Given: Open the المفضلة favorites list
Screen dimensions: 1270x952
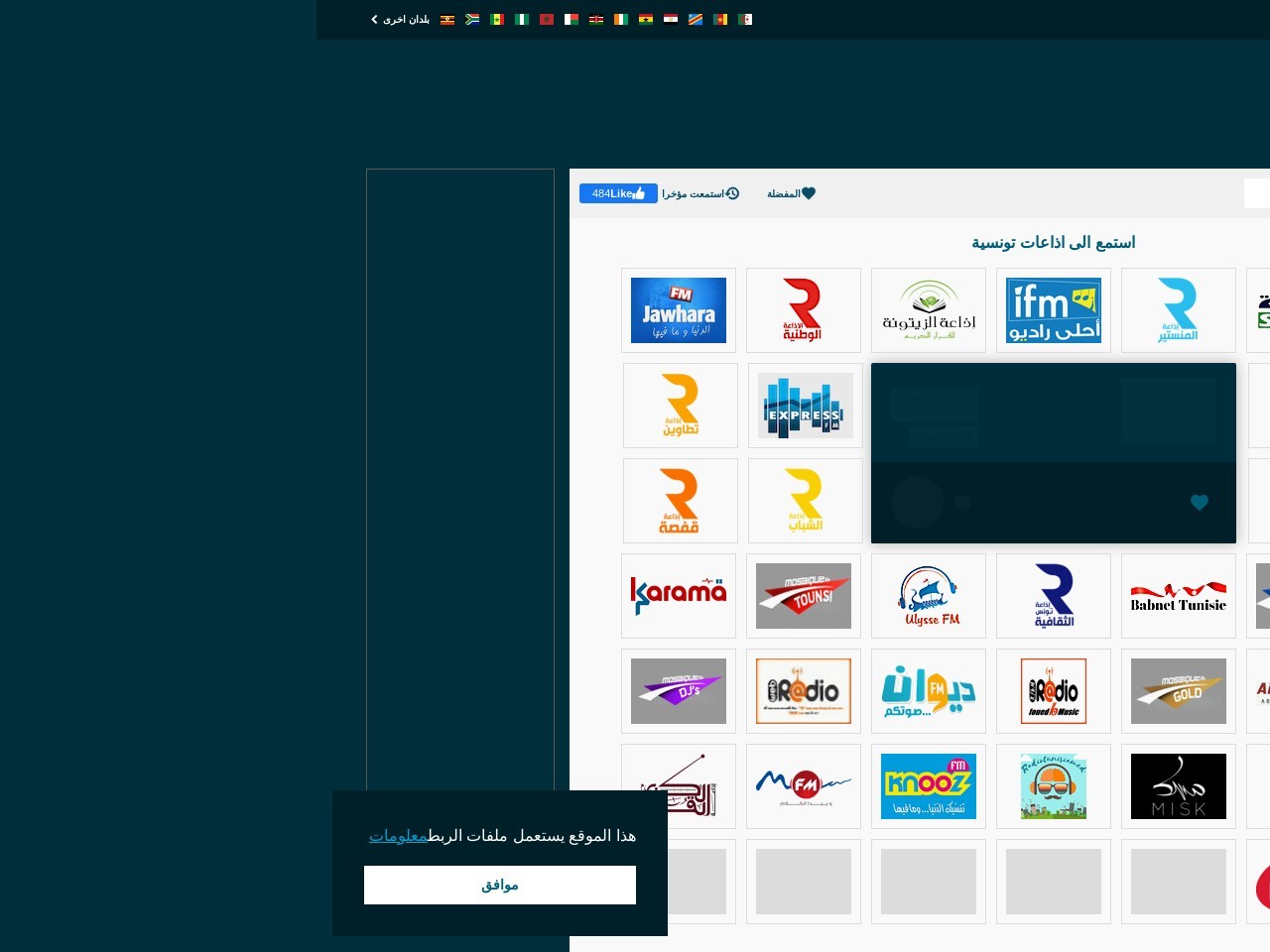Looking at the screenshot, I should [x=791, y=193].
